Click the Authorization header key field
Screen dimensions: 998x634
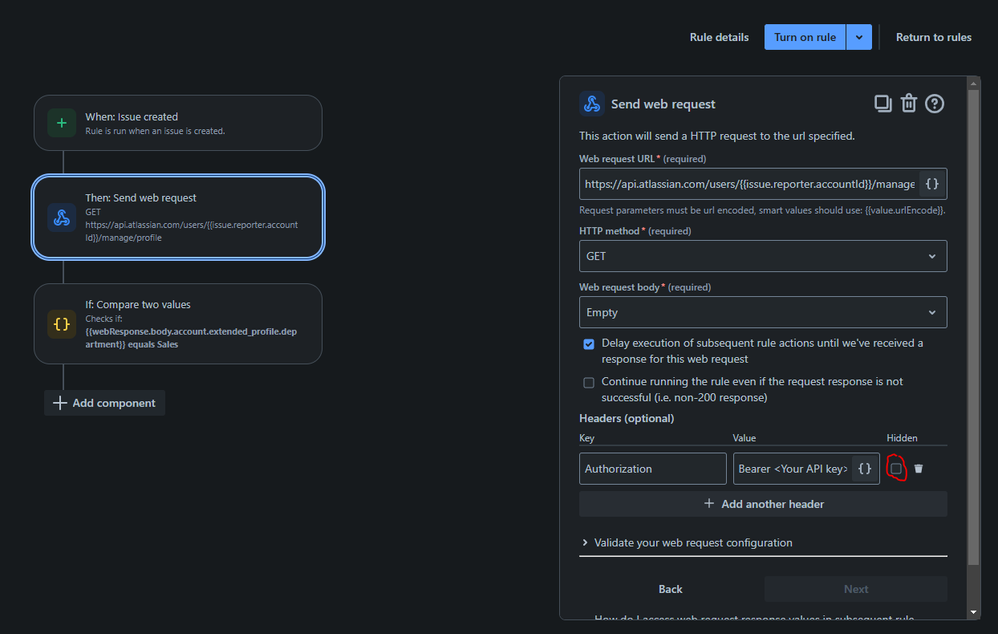[652, 468]
